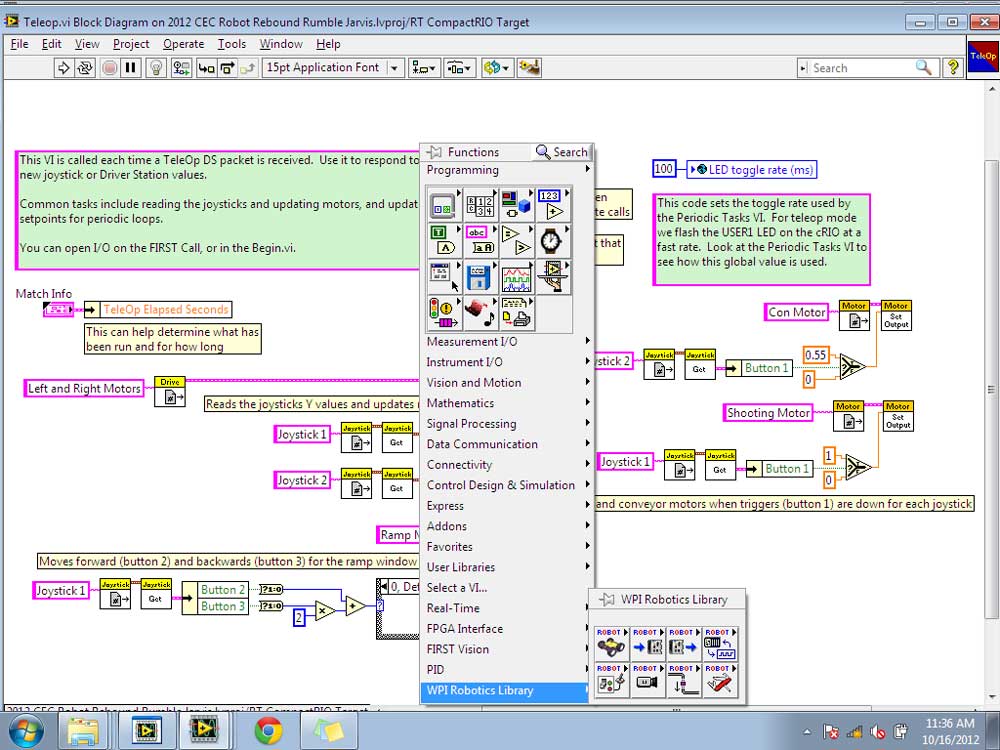Expand the Measurement I/O palette category
The width and height of the screenshot is (1000, 750).
point(507,342)
